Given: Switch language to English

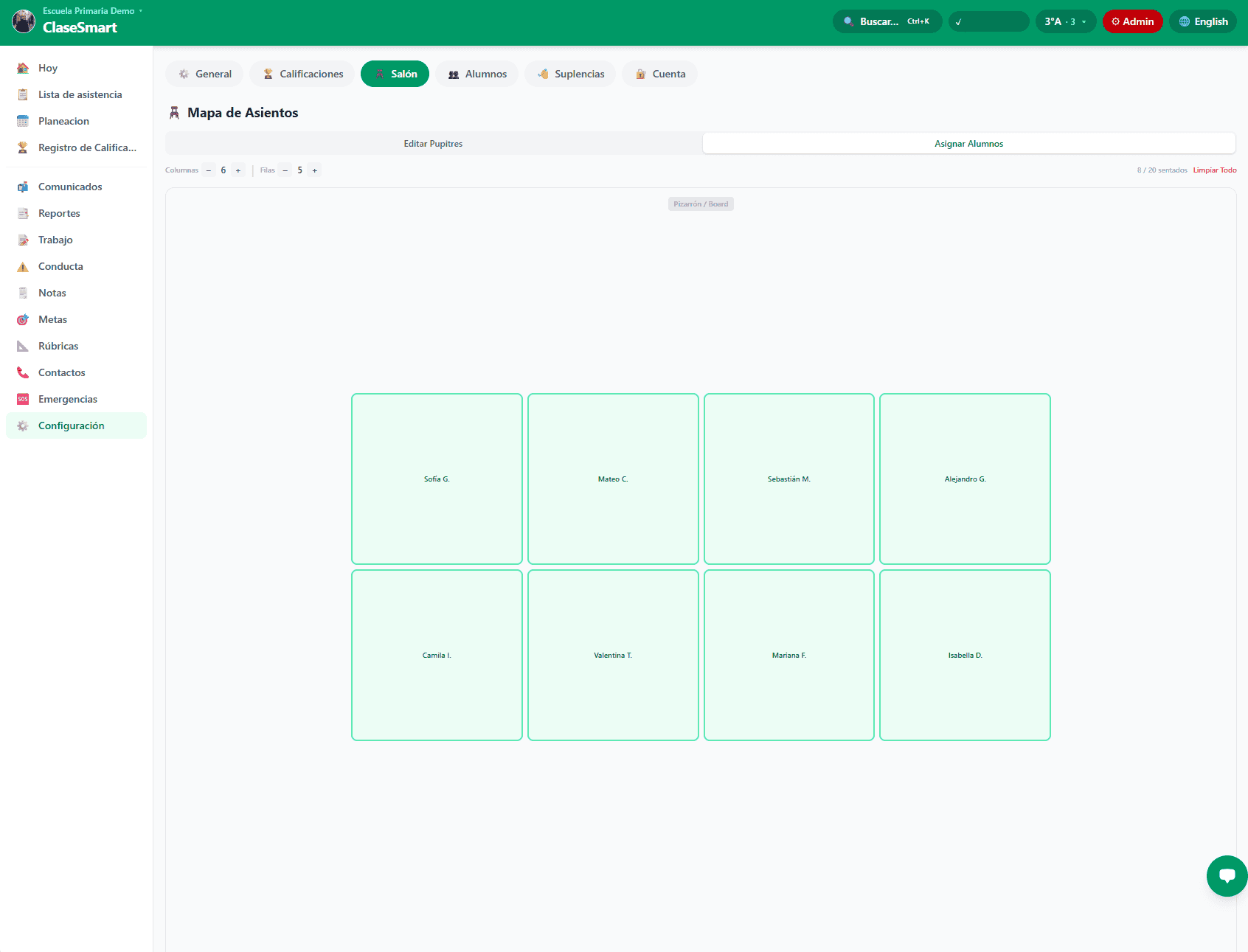Looking at the screenshot, I should [x=1203, y=21].
